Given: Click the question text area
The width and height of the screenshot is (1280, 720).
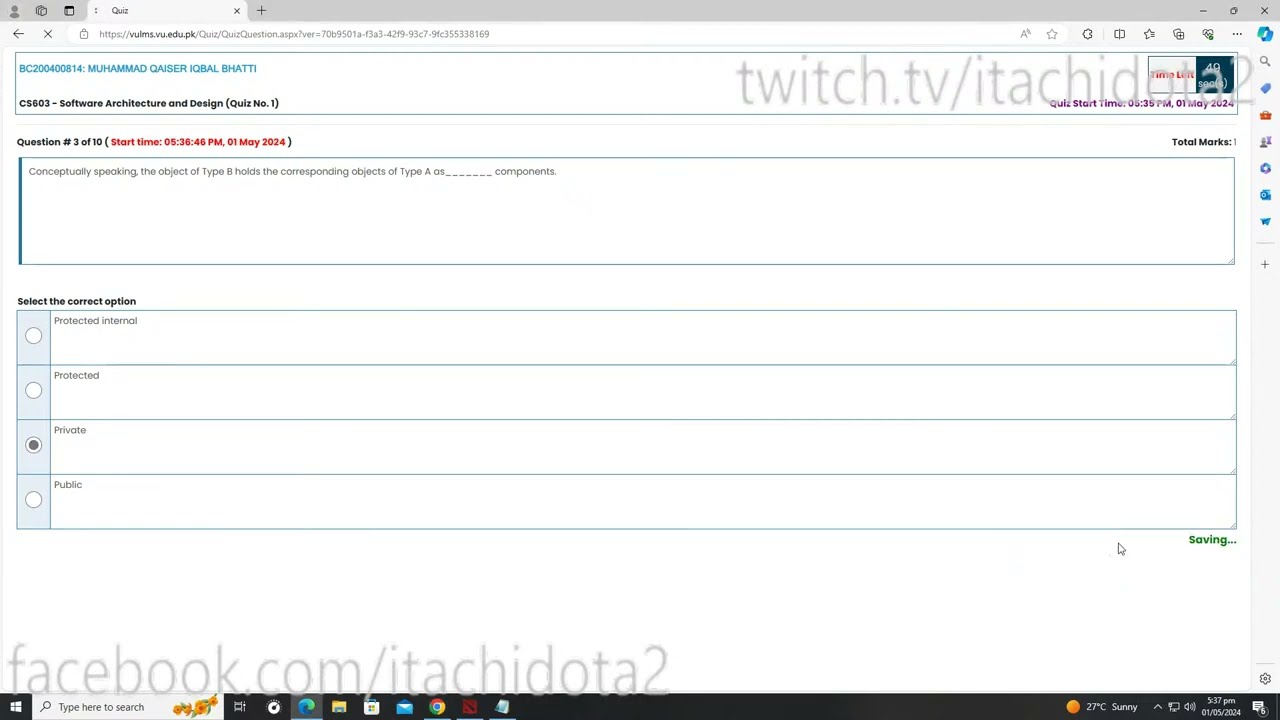Looking at the screenshot, I should [x=626, y=211].
